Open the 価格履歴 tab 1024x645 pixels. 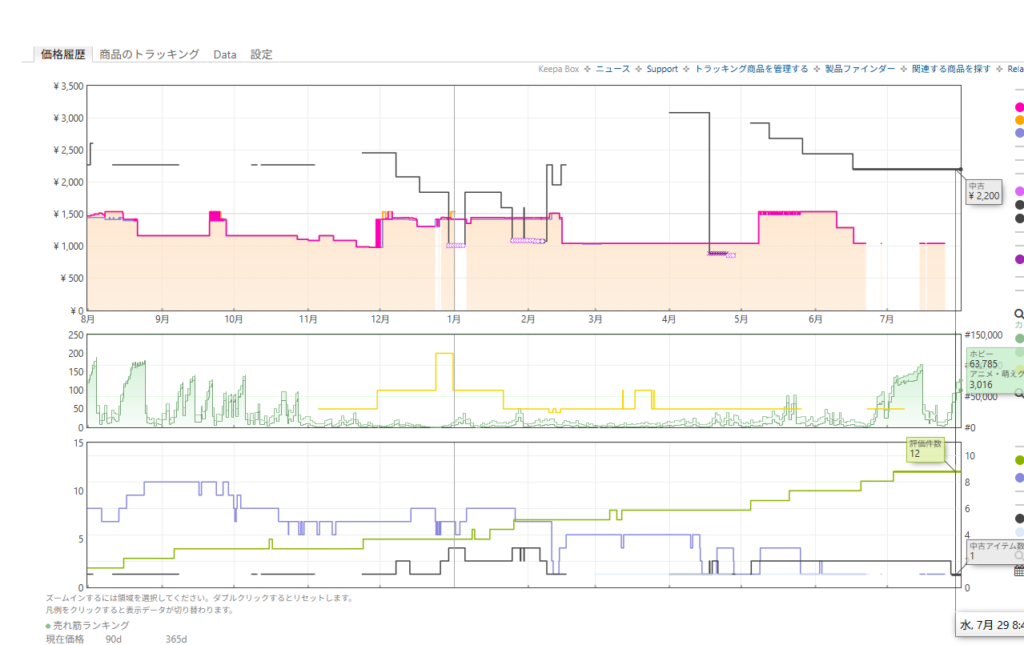tap(63, 54)
